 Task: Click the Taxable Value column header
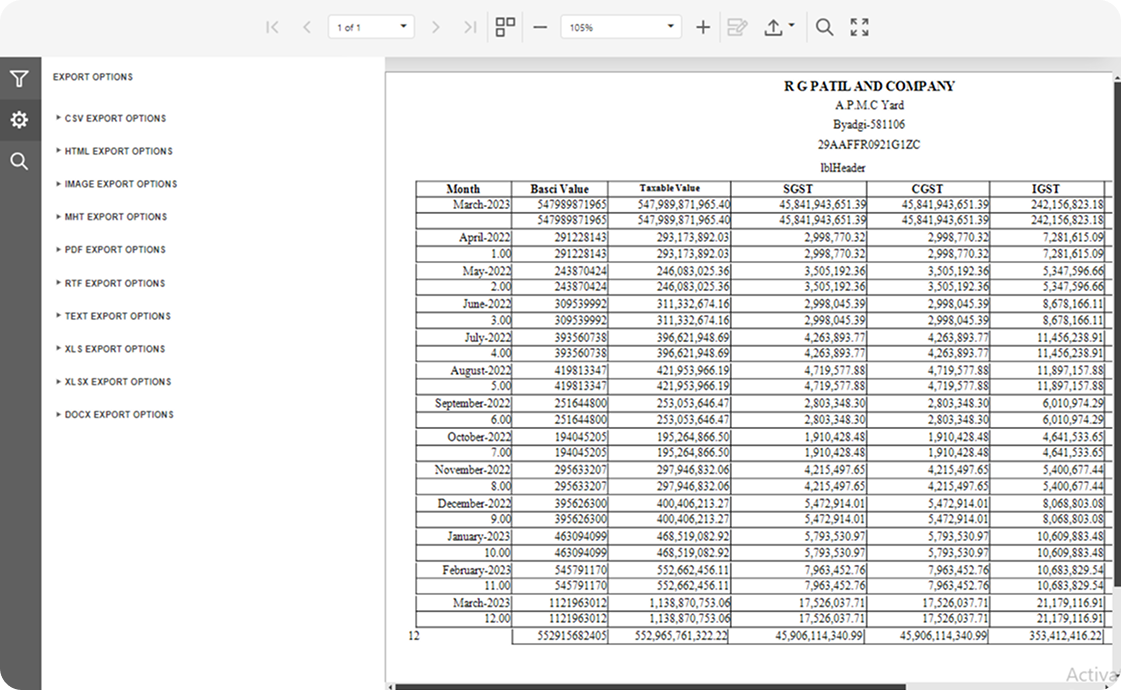point(669,188)
